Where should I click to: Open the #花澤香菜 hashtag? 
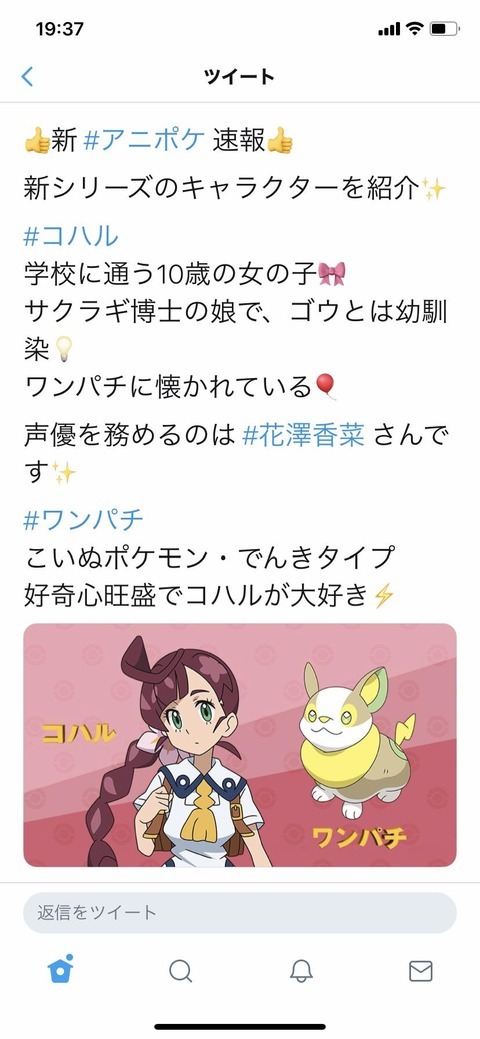(304, 435)
